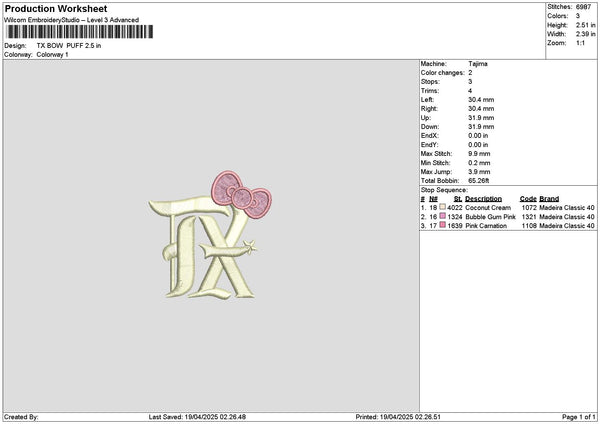Click the 'St.' column header
The image size is (600, 424).
pyautogui.click(x=458, y=199)
